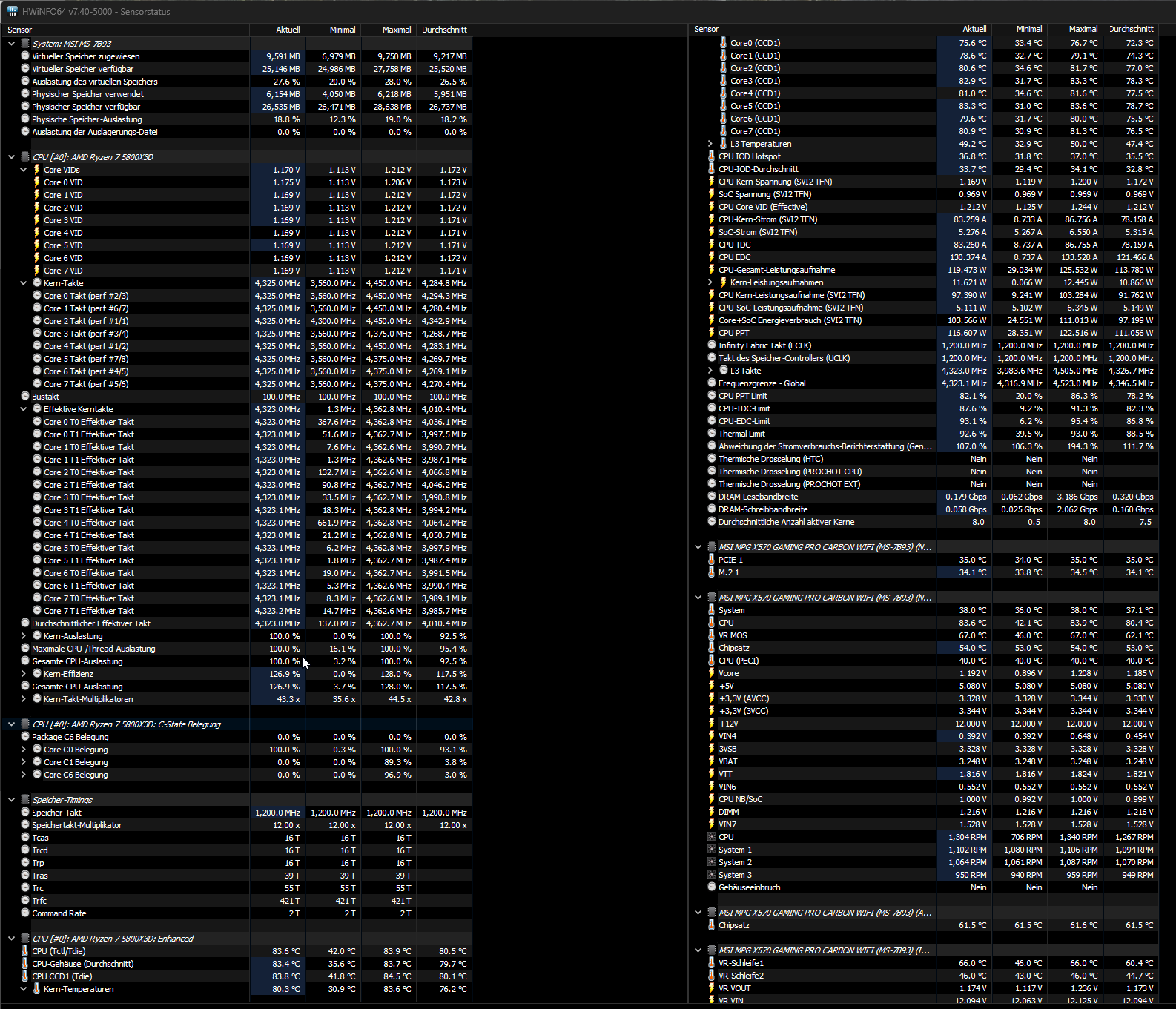Expand the Kern-Effizienz row
Viewport: 1176px width, 1009px height.
point(23,674)
